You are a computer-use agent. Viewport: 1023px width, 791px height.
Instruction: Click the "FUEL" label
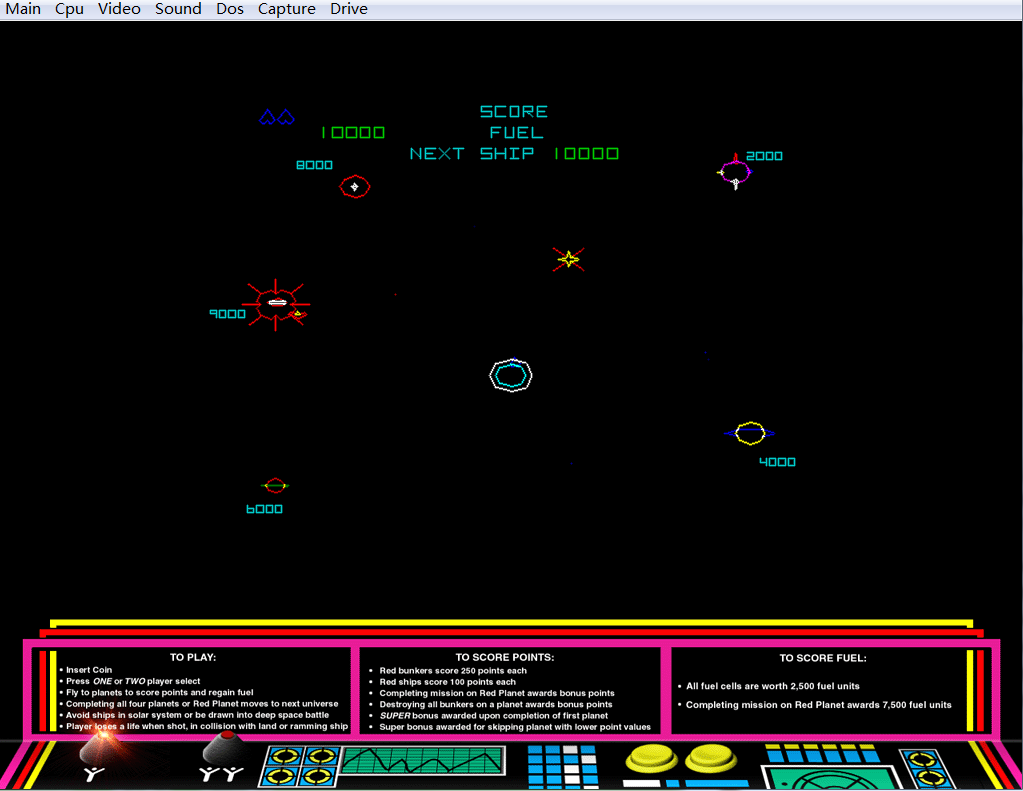(516, 132)
